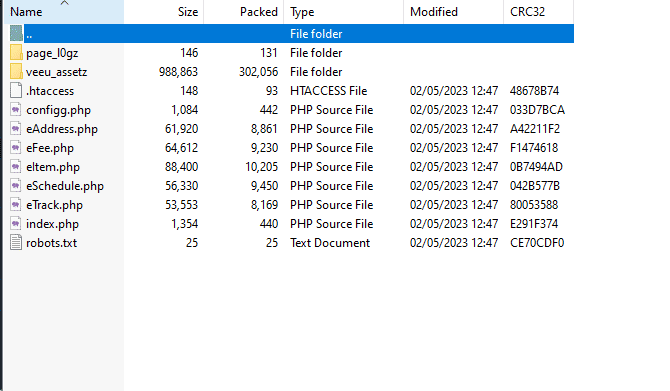Click the packed value 9,450

[264, 186]
